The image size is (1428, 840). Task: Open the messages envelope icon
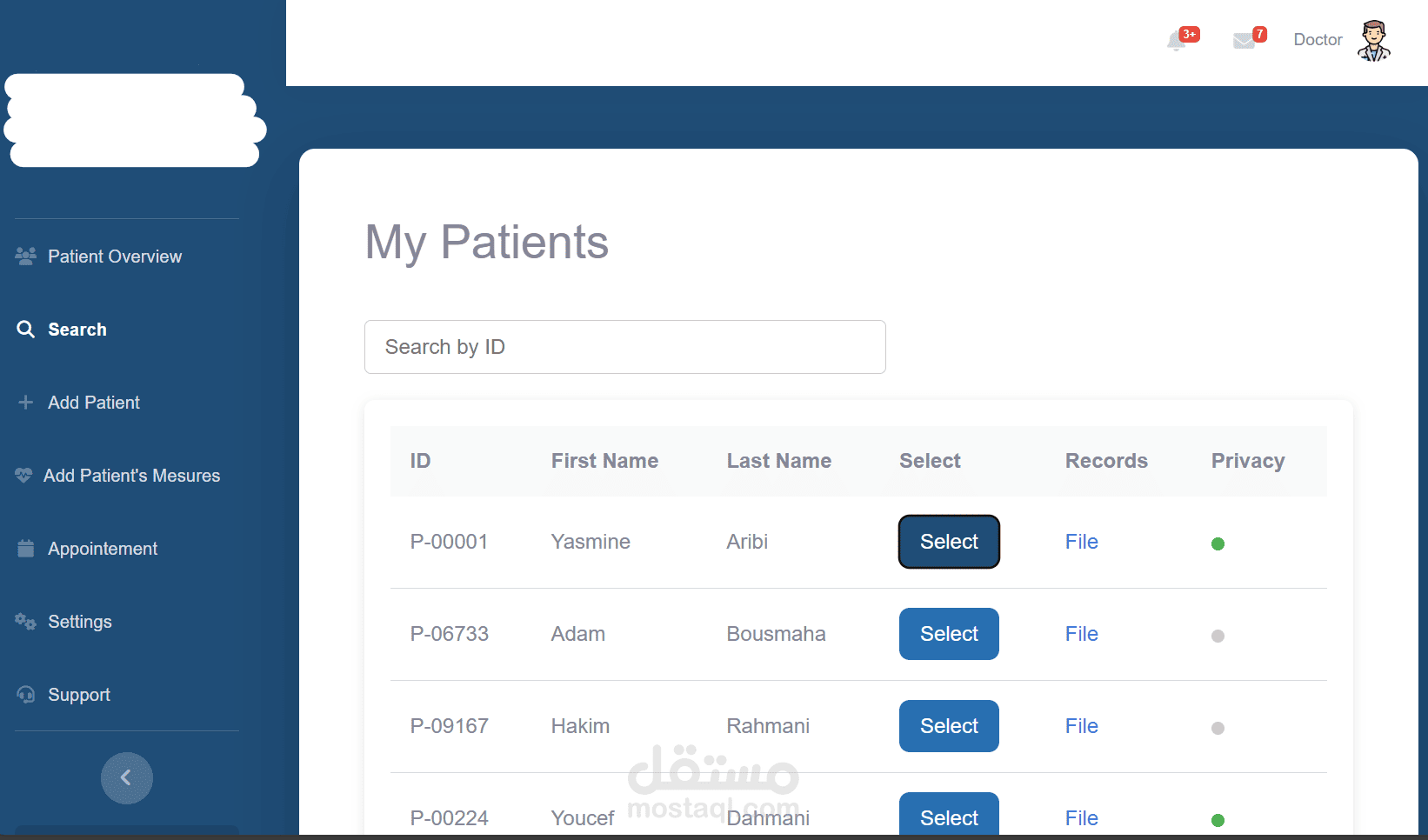1244,40
